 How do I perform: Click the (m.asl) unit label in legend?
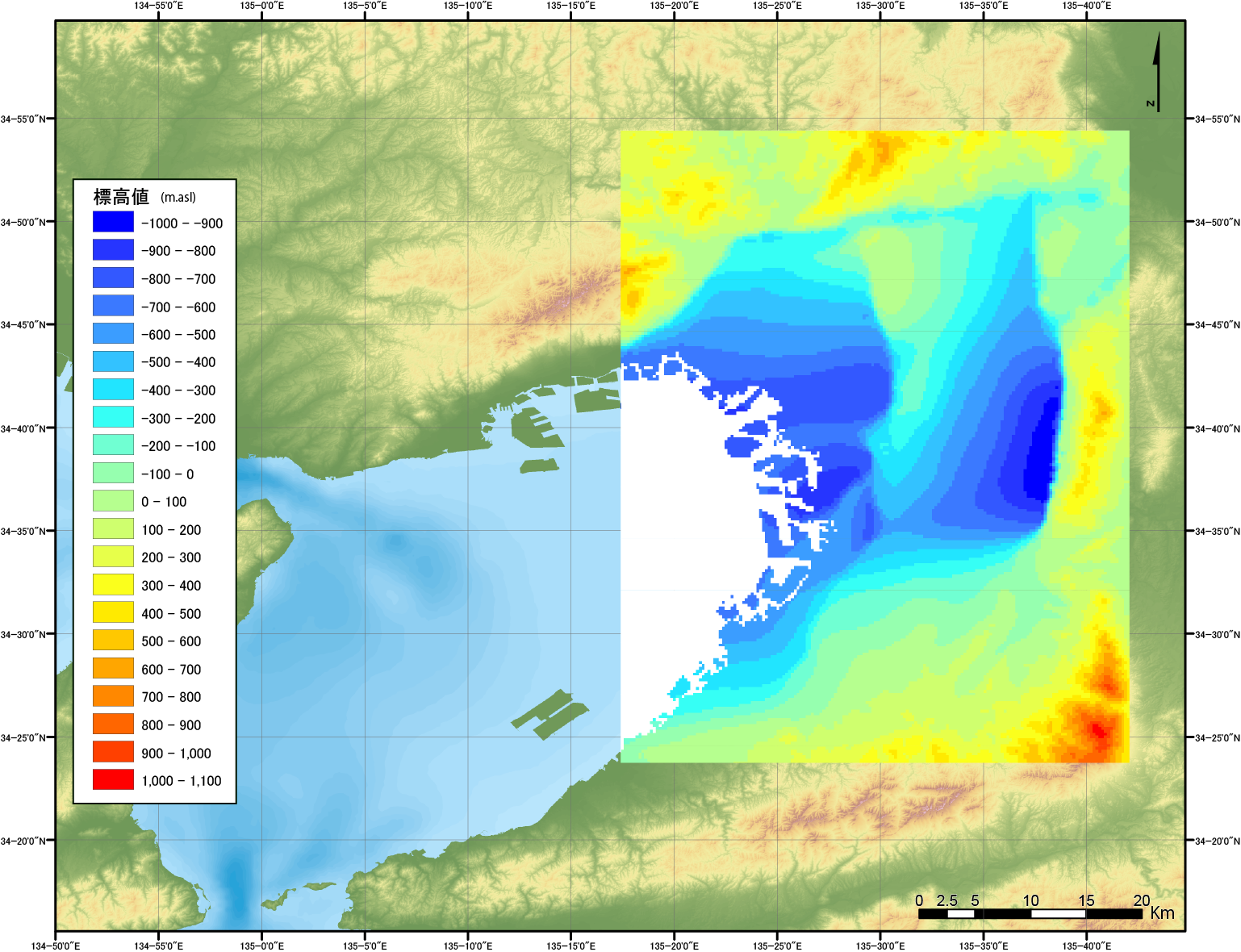click(178, 198)
